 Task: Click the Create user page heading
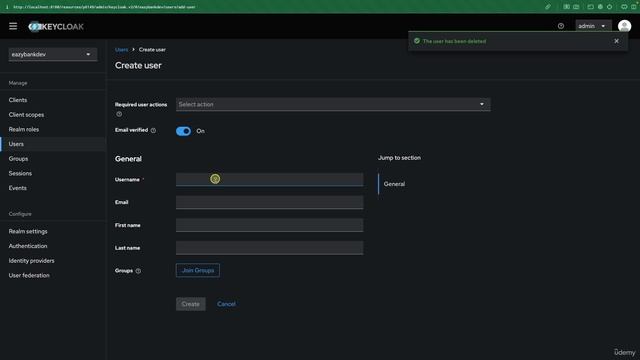[138, 65]
